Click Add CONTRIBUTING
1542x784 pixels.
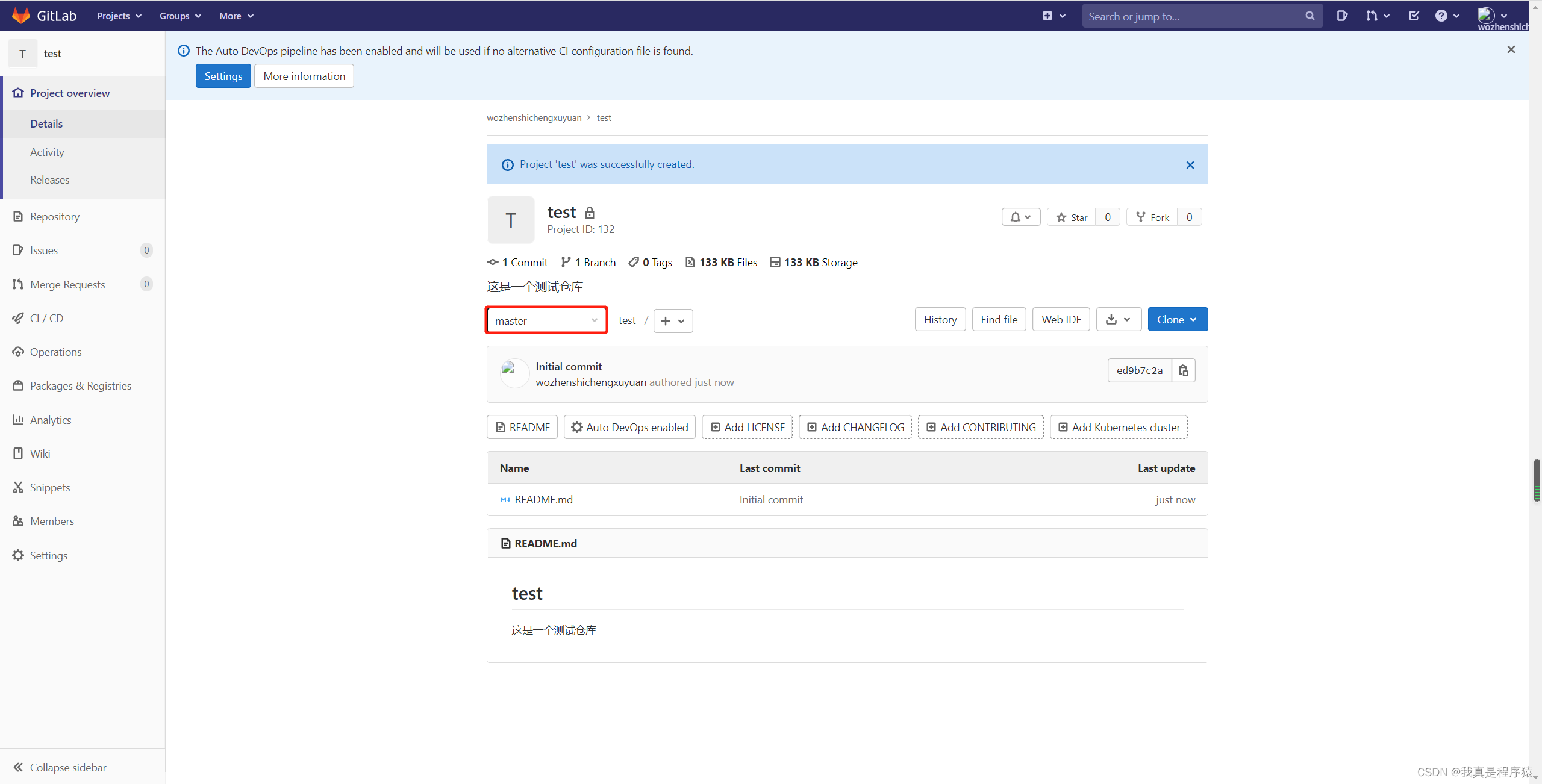981,427
